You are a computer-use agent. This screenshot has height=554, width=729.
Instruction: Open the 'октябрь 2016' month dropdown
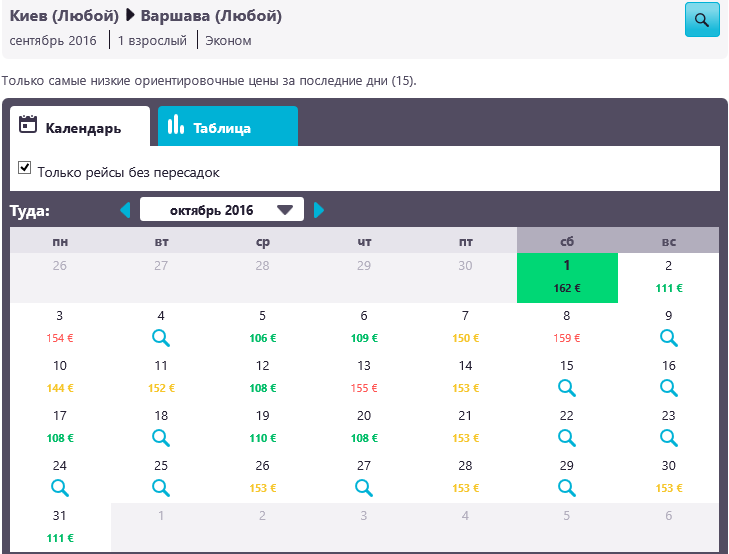click(221, 210)
